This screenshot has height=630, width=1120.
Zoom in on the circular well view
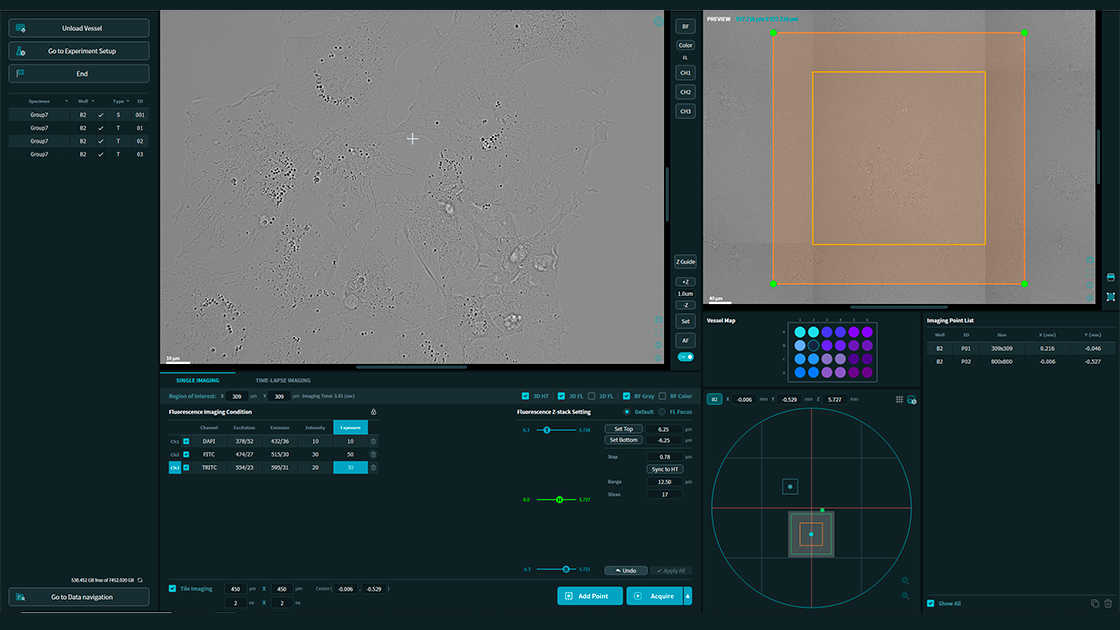[x=905, y=581]
